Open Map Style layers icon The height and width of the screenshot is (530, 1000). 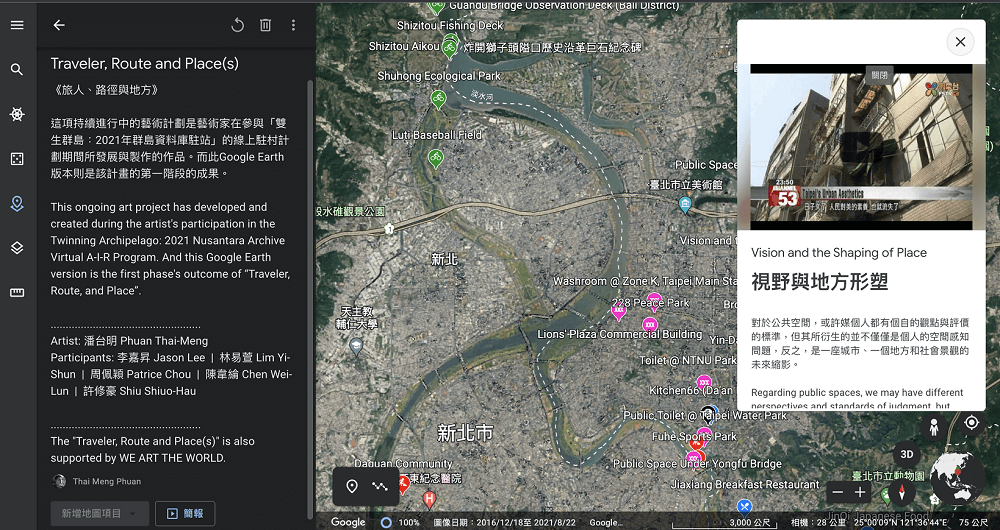17,248
